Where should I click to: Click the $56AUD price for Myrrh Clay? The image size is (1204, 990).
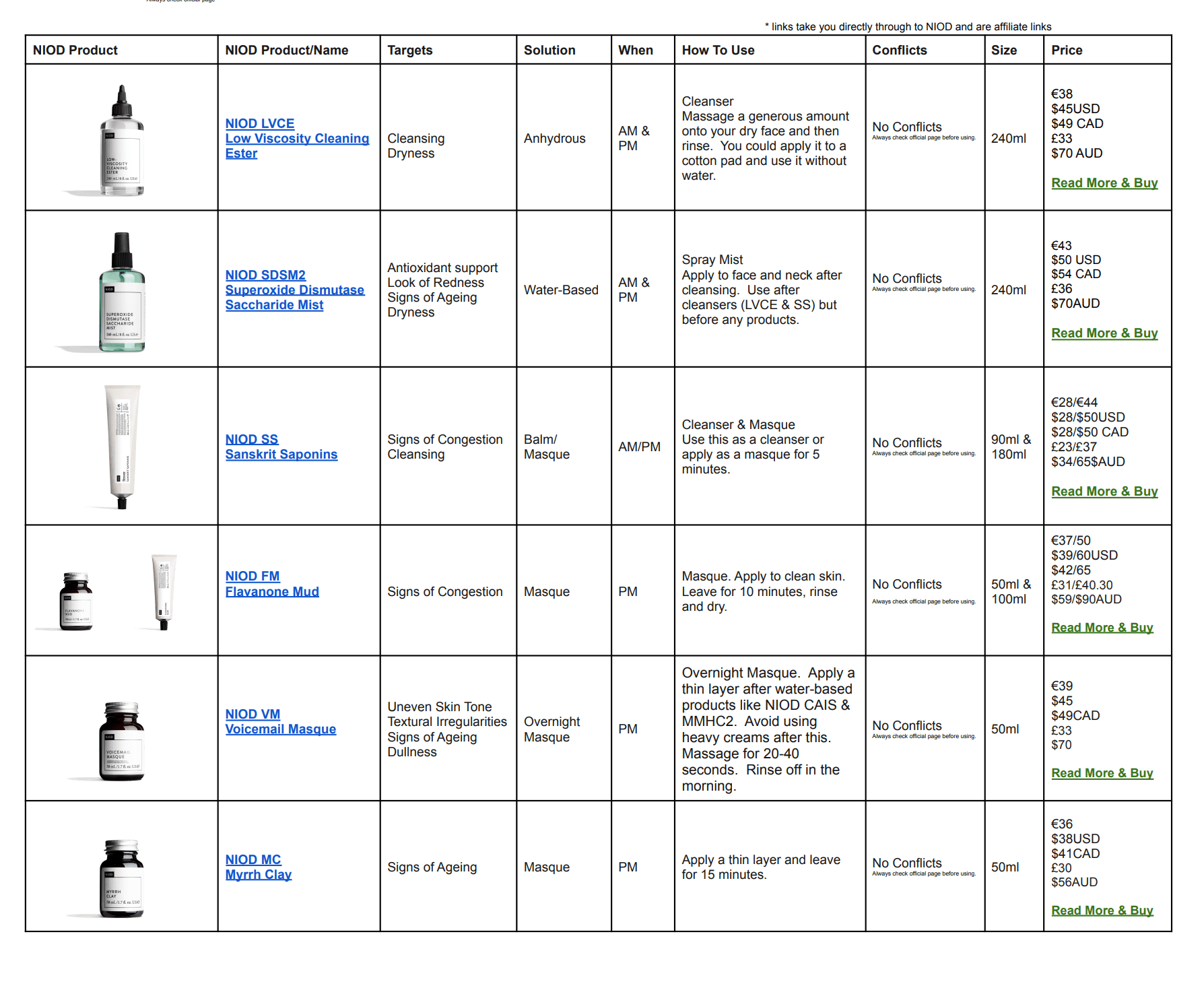[x=1074, y=882]
